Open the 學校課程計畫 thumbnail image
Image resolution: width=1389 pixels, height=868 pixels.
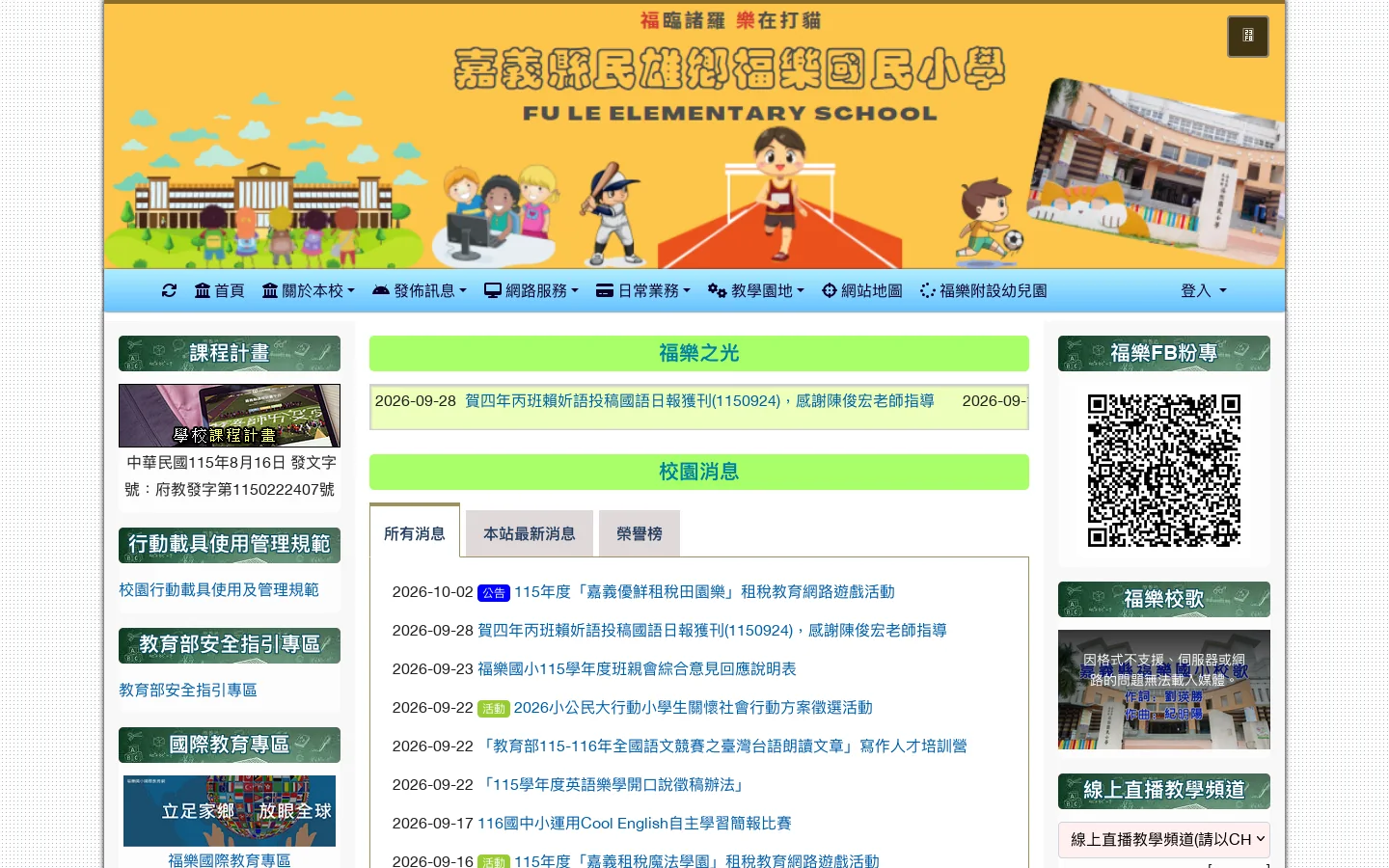pyautogui.click(x=230, y=416)
